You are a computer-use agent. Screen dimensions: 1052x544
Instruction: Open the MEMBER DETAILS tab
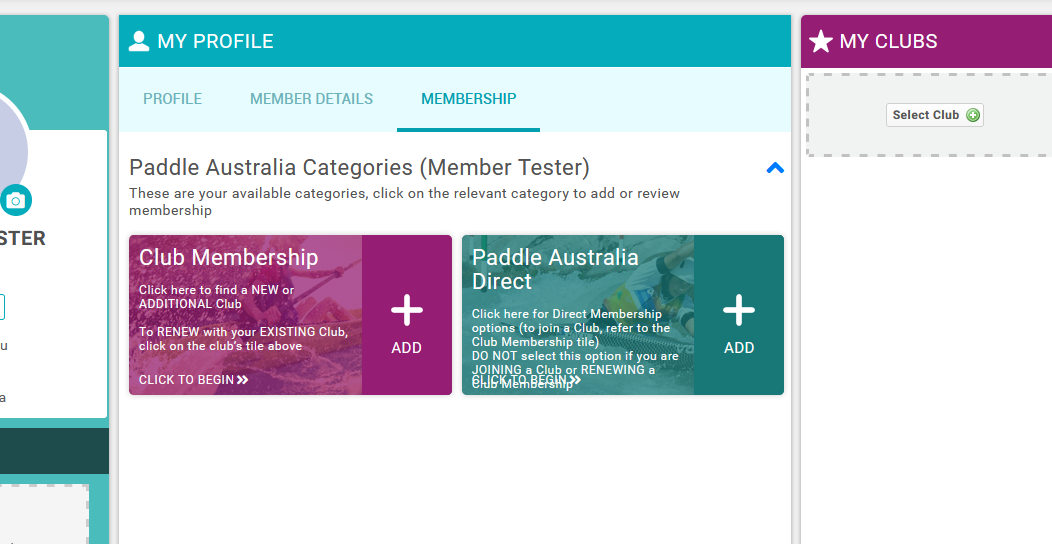click(x=311, y=99)
